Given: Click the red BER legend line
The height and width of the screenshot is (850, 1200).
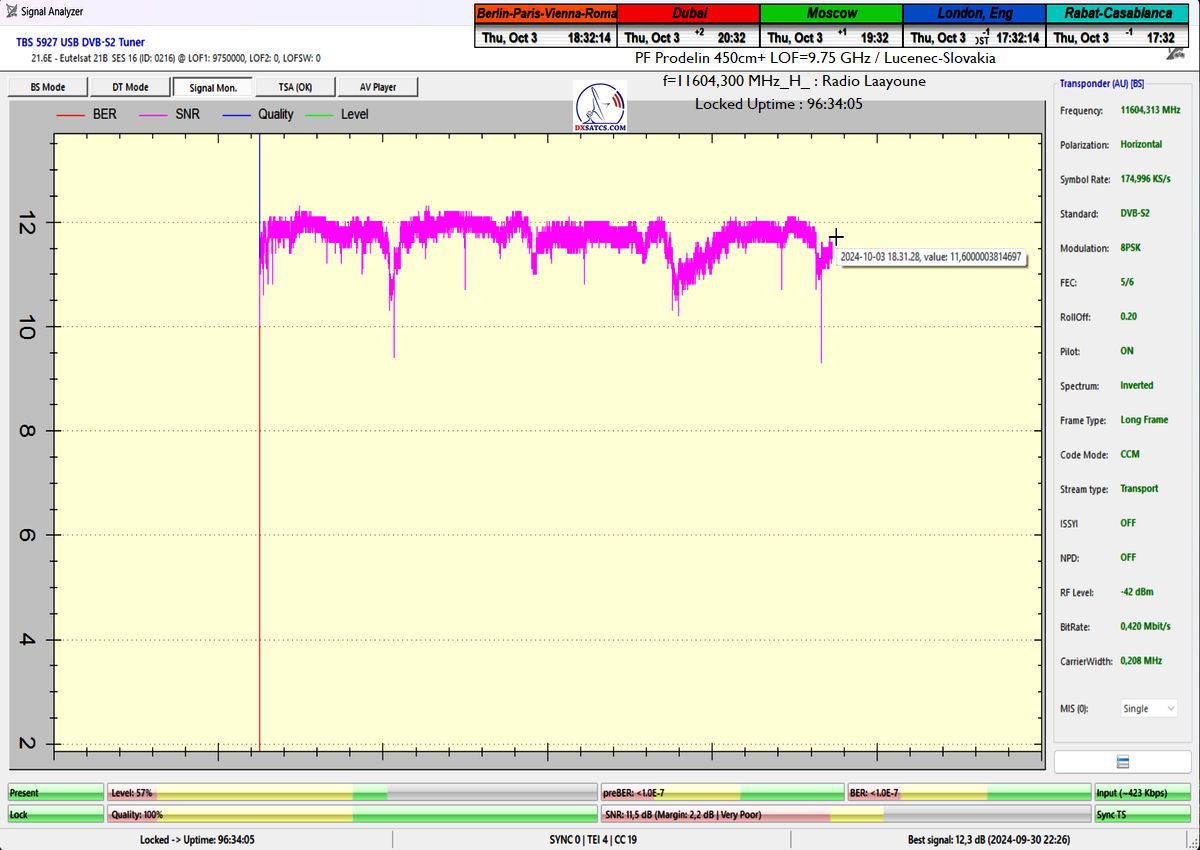Looking at the screenshot, I should click(71, 115).
